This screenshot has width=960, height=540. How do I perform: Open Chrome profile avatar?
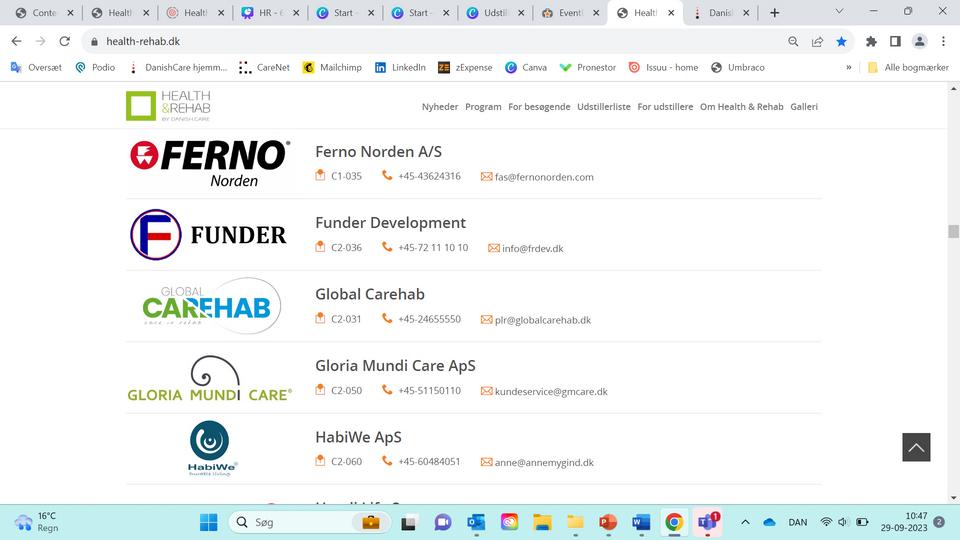pyautogui.click(x=920, y=41)
